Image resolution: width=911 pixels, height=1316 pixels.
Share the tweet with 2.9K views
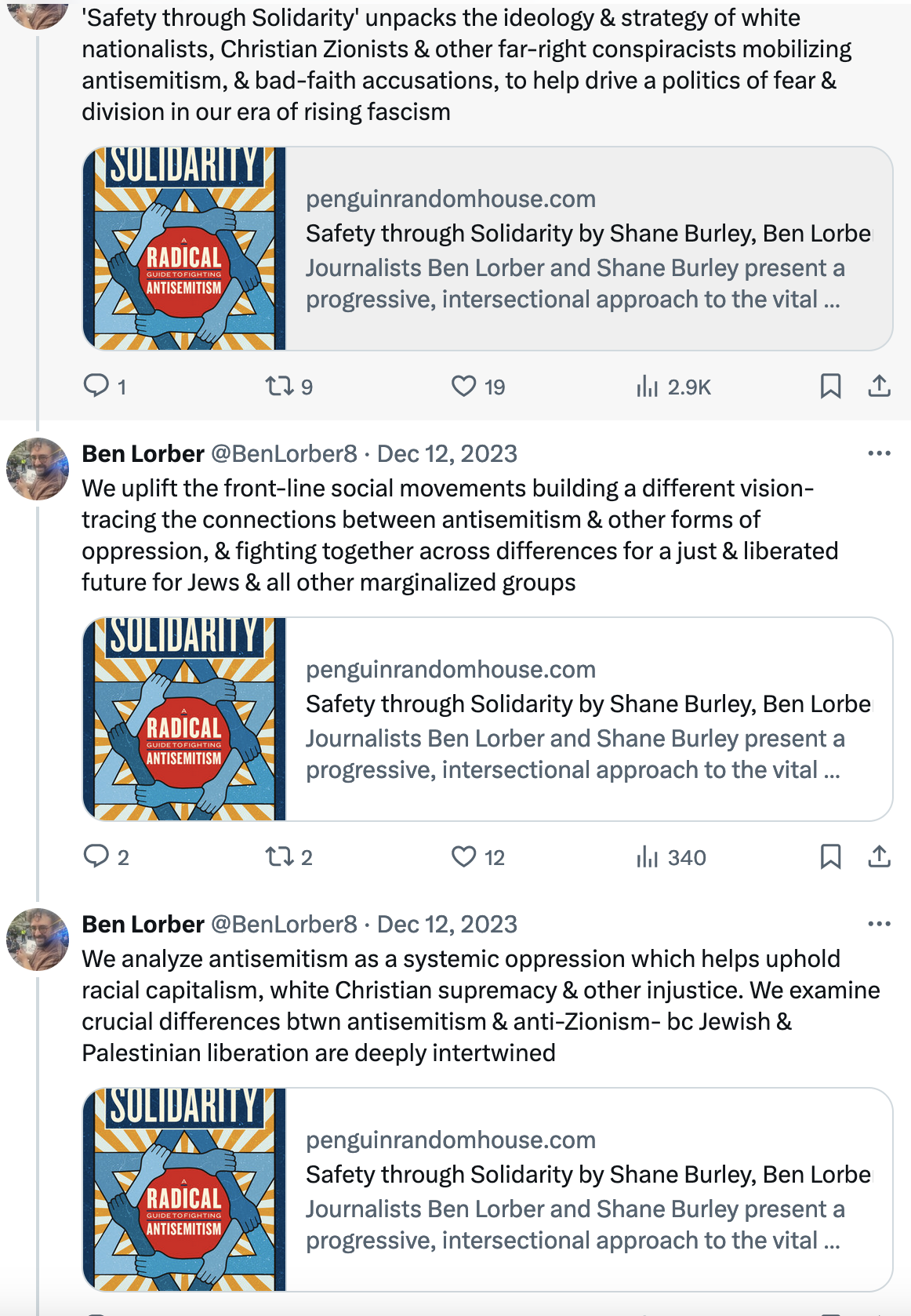(x=879, y=386)
